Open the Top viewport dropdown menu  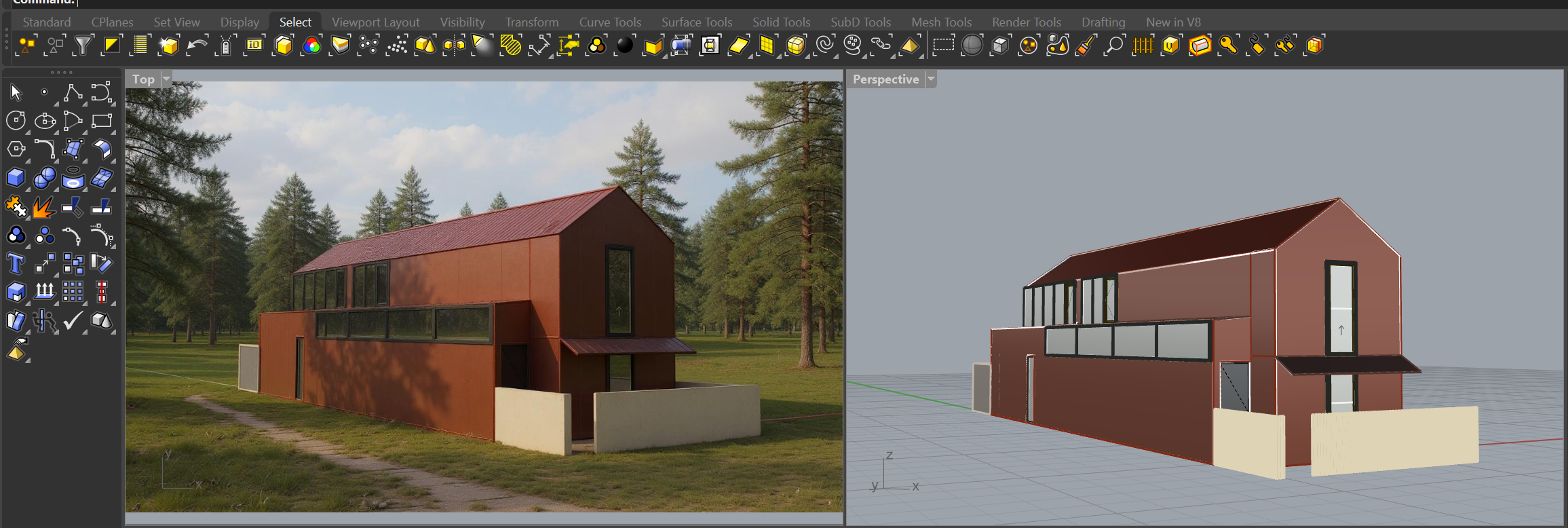[166, 79]
